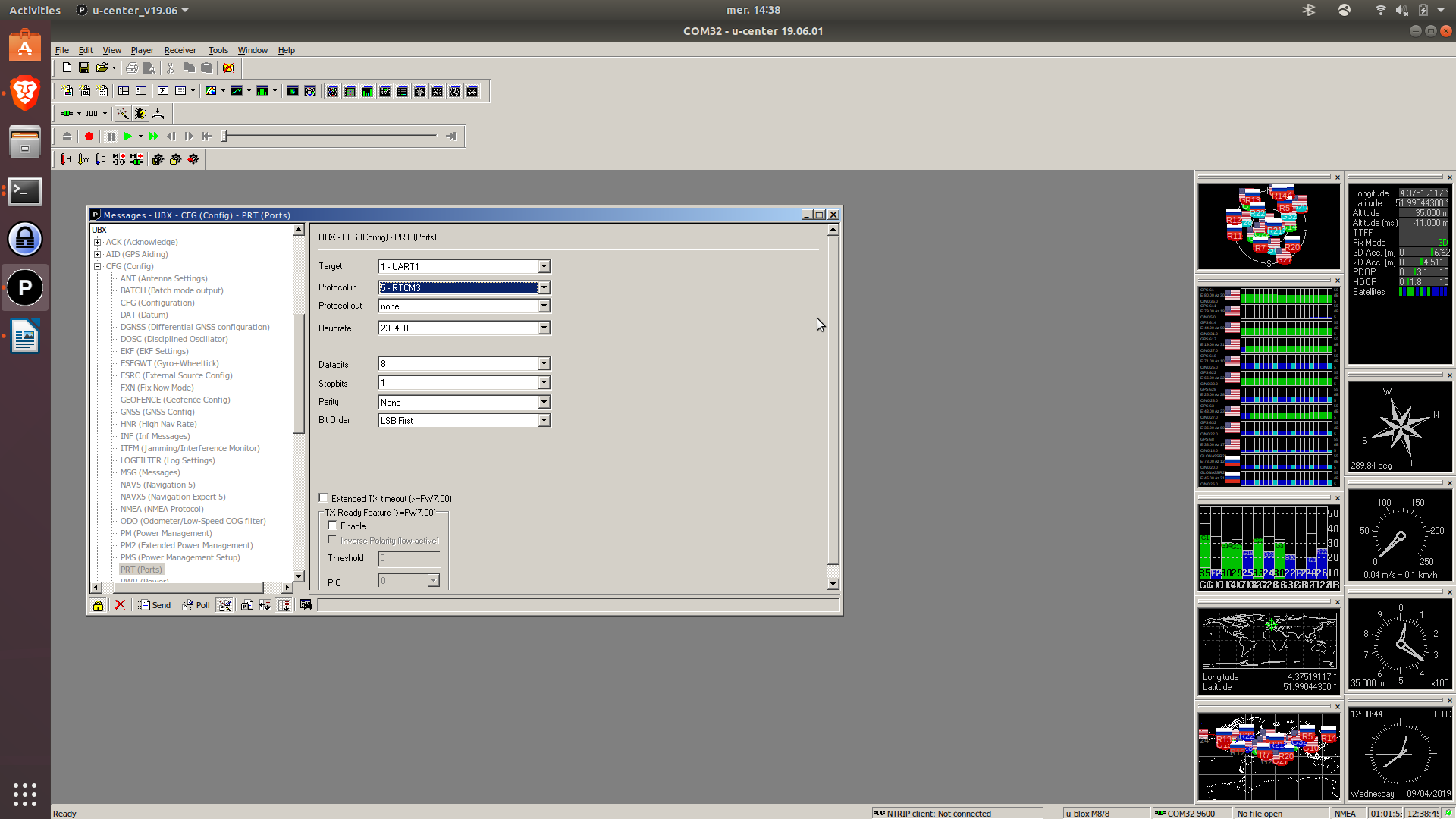Click the Coldstart icon labeled C

click(x=101, y=159)
